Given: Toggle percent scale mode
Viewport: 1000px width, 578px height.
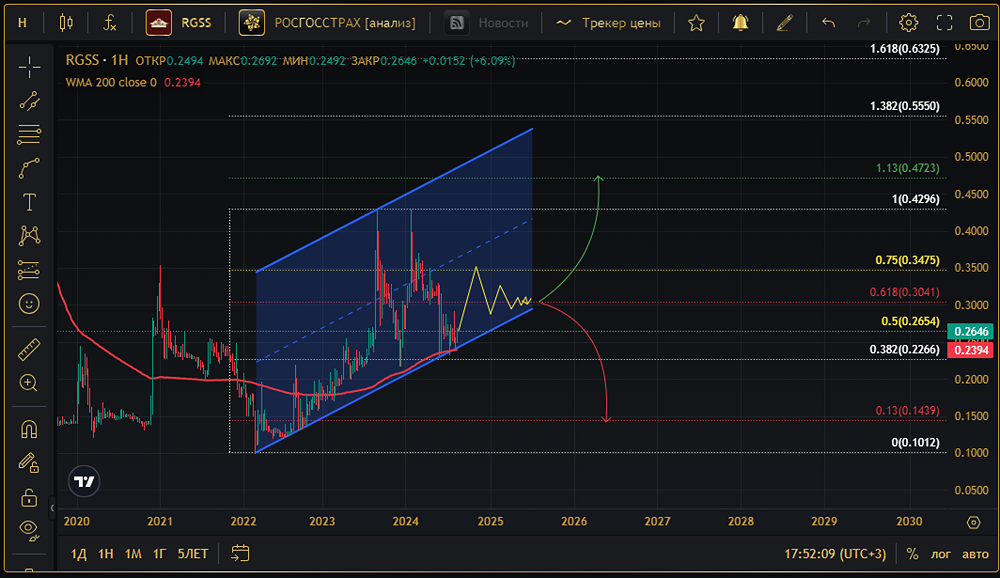Looking at the screenshot, I should click(x=913, y=554).
